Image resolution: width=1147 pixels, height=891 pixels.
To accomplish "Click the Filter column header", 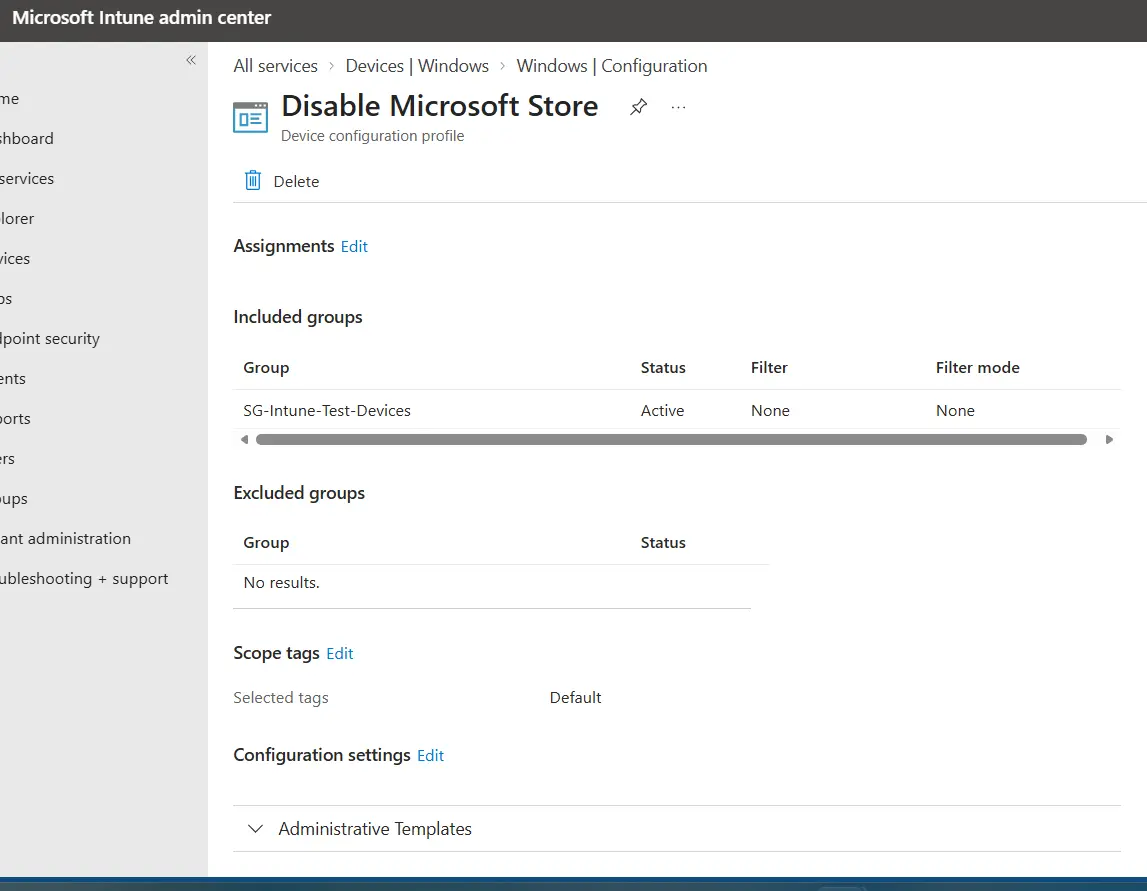I will (x=769, y=367).
